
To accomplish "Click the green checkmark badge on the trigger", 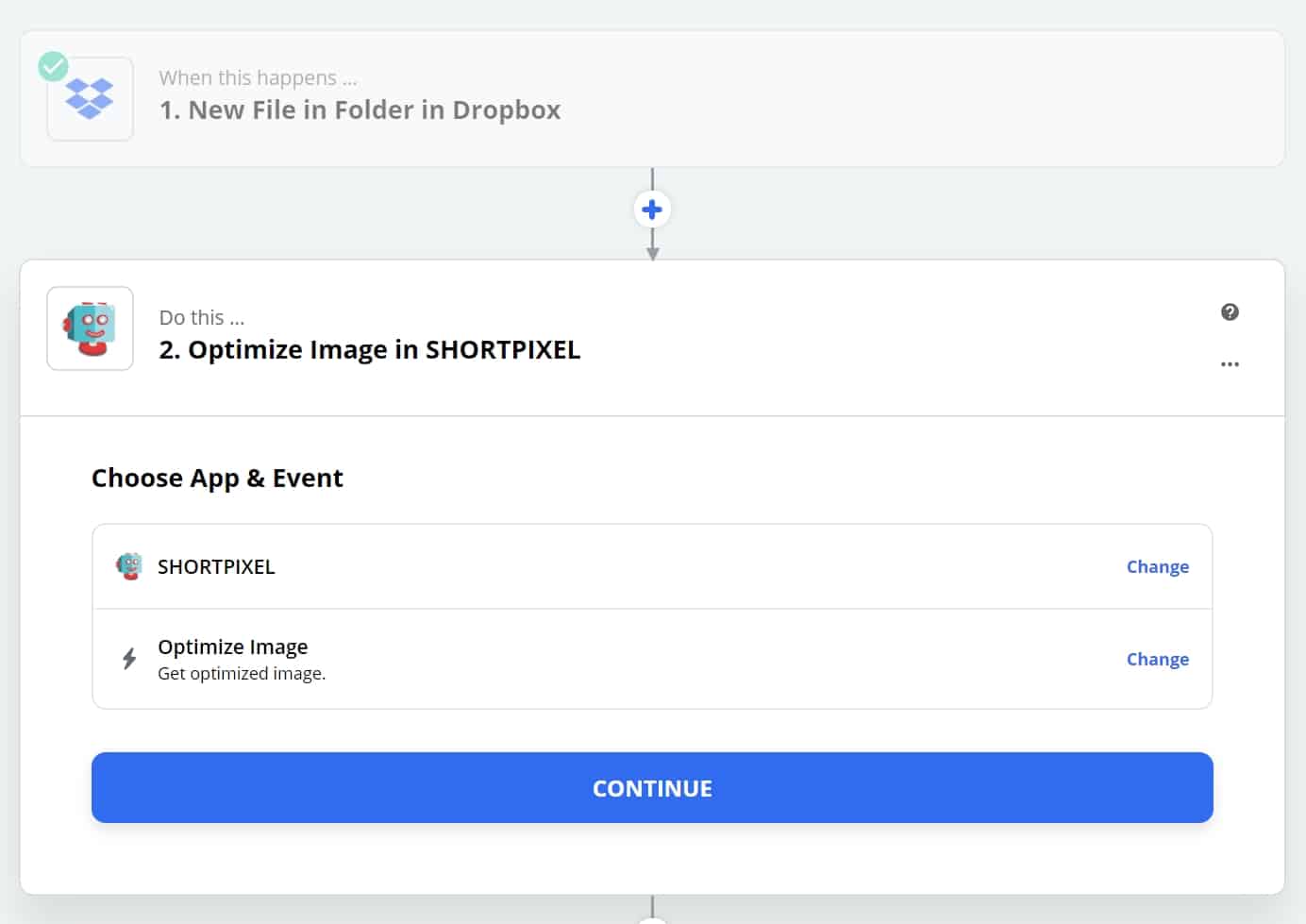I will pyautogui.click(x=53, y=66).
